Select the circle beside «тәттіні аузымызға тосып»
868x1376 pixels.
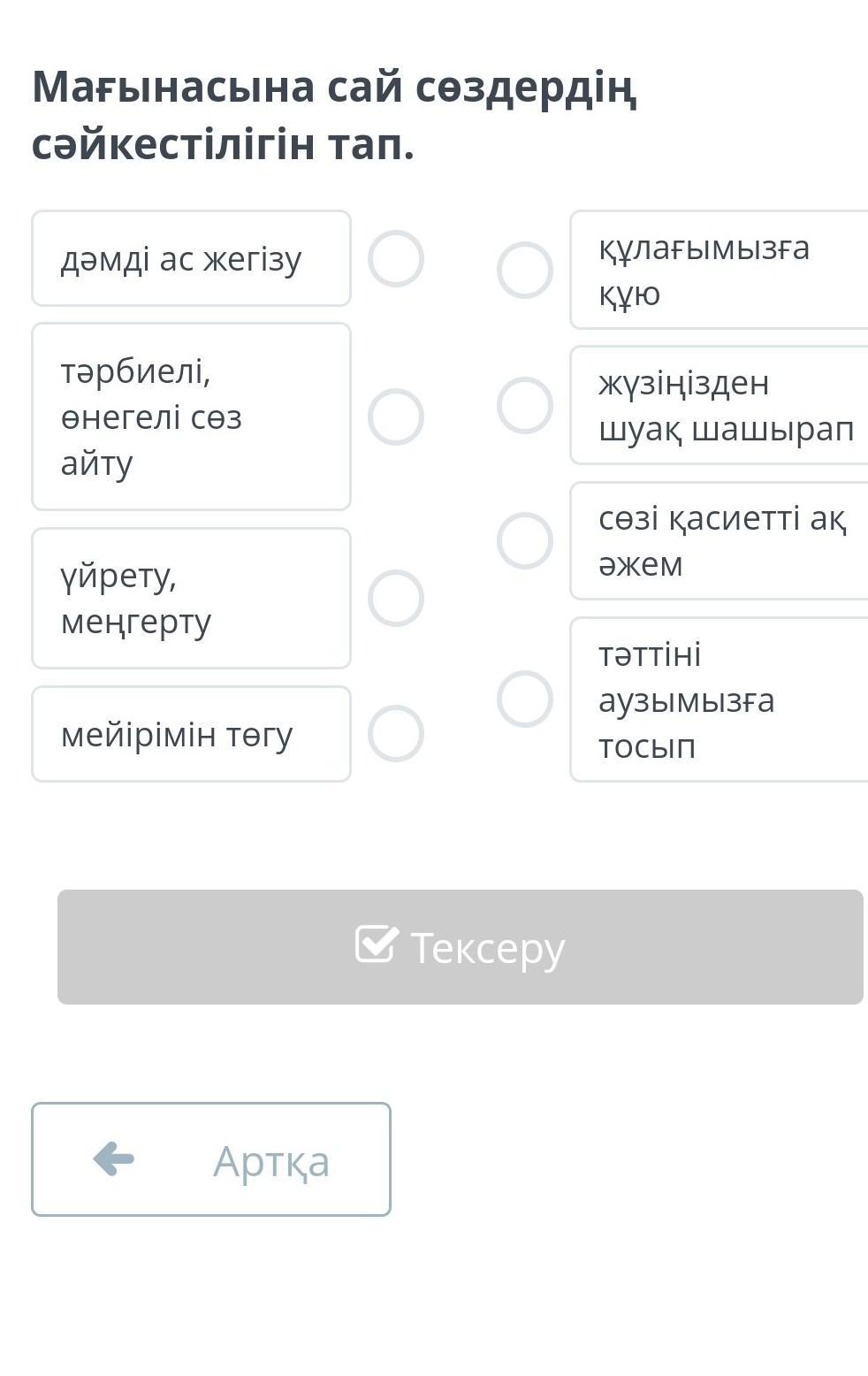point(525,699)
